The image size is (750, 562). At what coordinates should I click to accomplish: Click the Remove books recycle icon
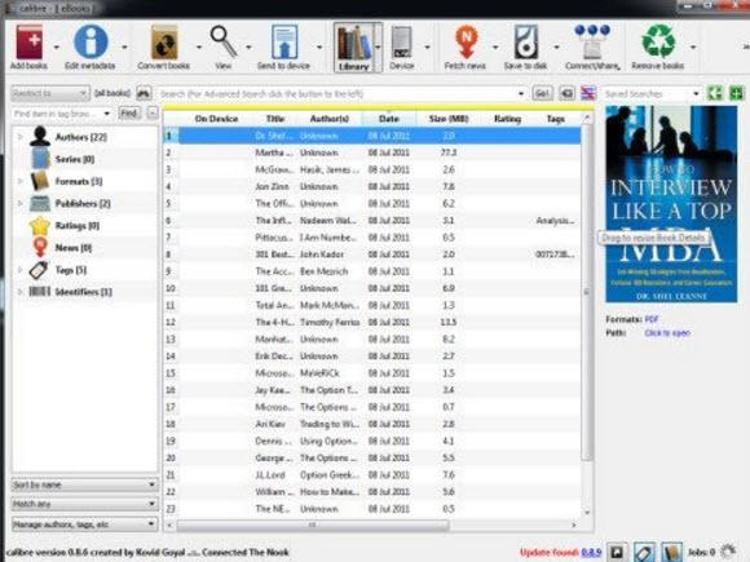click(x=657, y=43)
